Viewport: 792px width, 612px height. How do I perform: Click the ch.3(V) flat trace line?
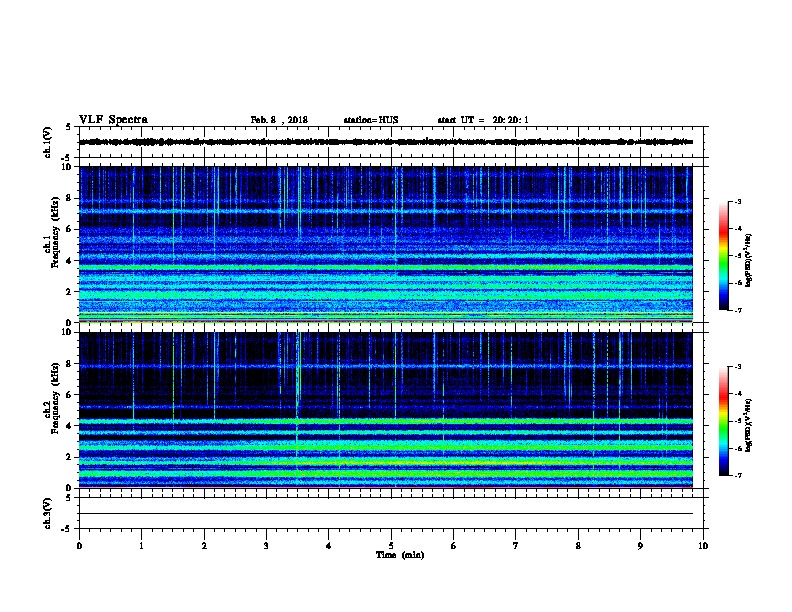(386, 514)
